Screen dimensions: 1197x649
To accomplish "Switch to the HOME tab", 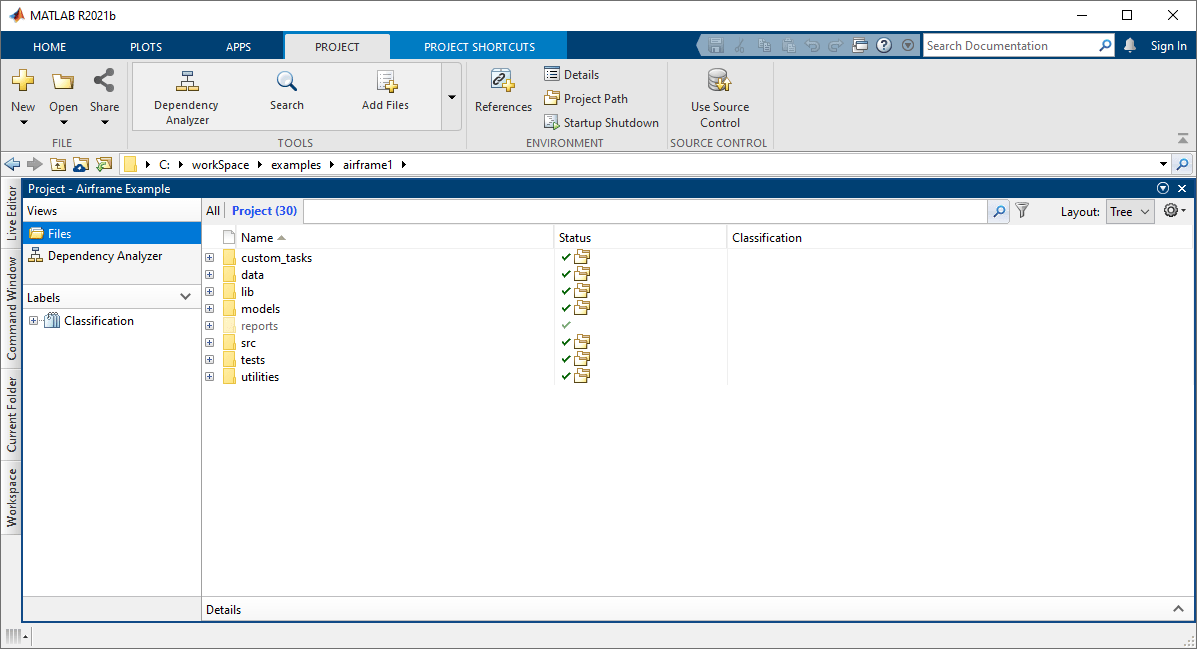I will 50,47.
